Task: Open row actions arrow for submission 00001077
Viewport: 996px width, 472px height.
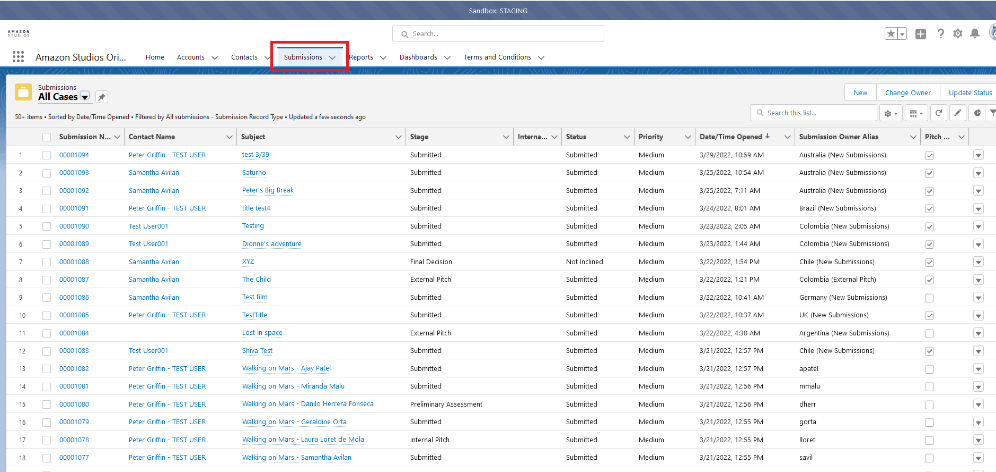Action: pyautogui.click(x=978, y=457)
